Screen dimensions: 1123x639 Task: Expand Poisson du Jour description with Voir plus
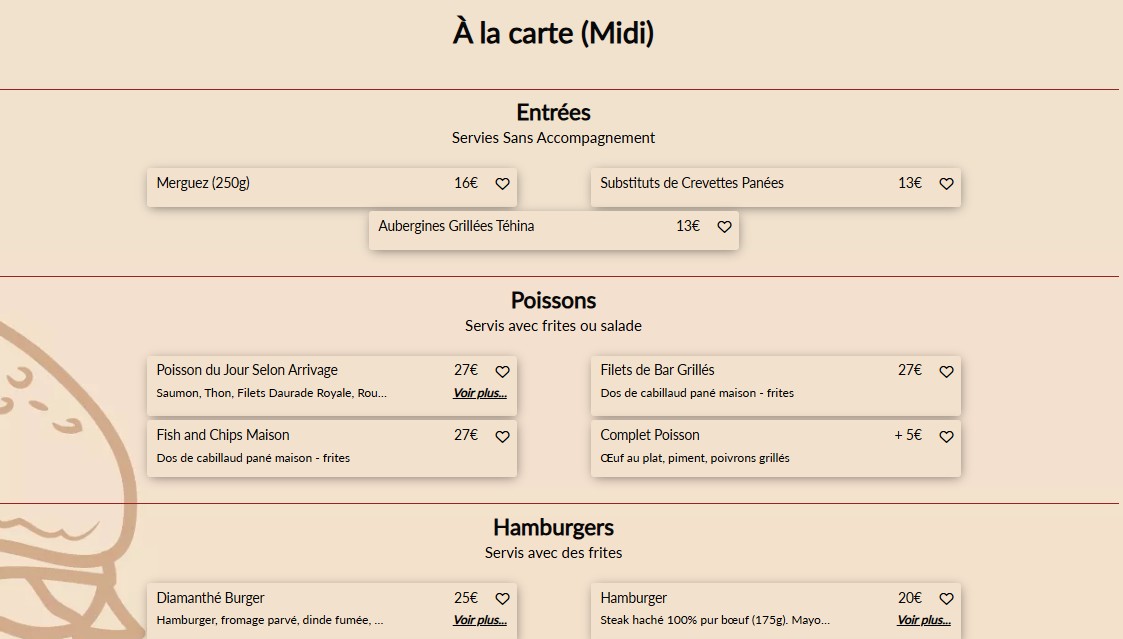480,393
